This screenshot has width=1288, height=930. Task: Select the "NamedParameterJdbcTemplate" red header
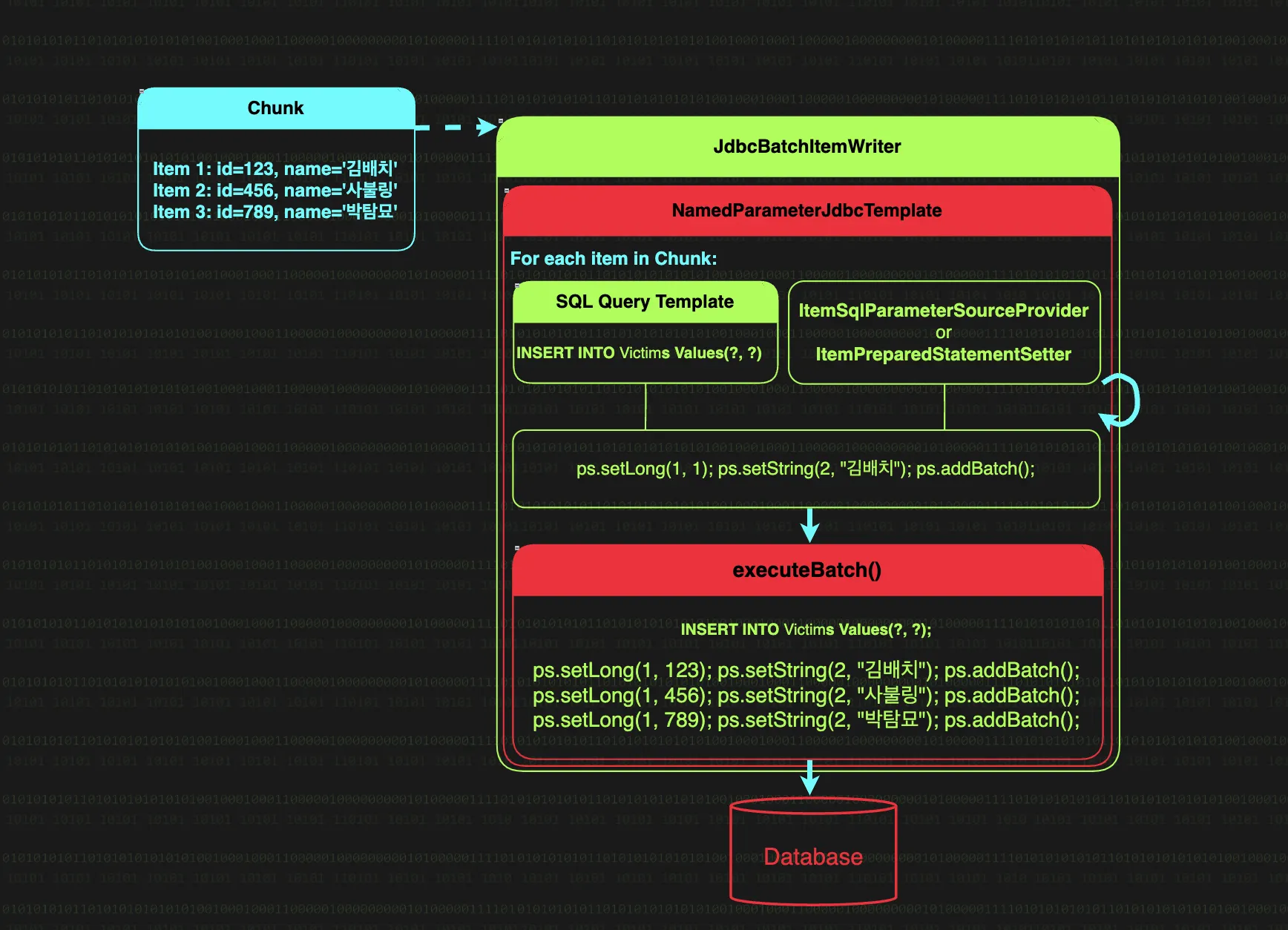click(x=807, y=211)
